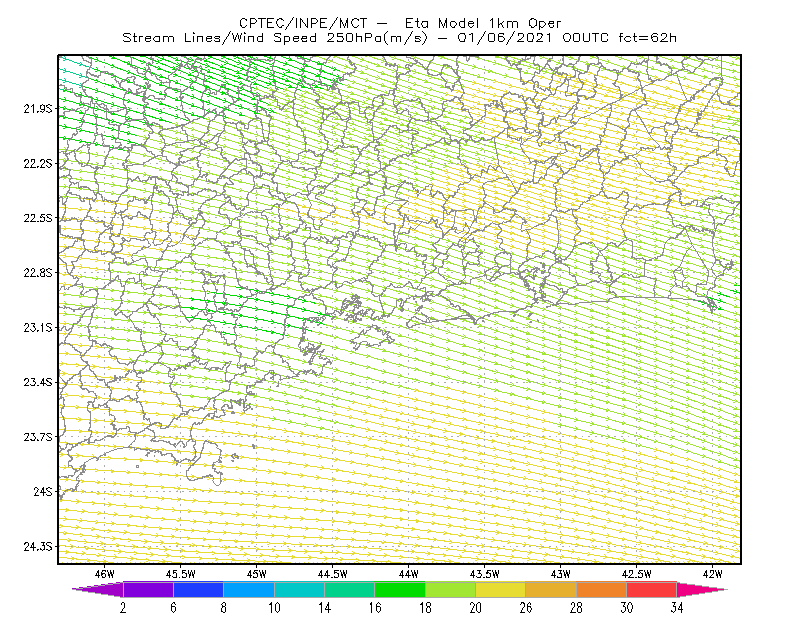
Task: Click the legend value label 20
Action: [476, 608]
